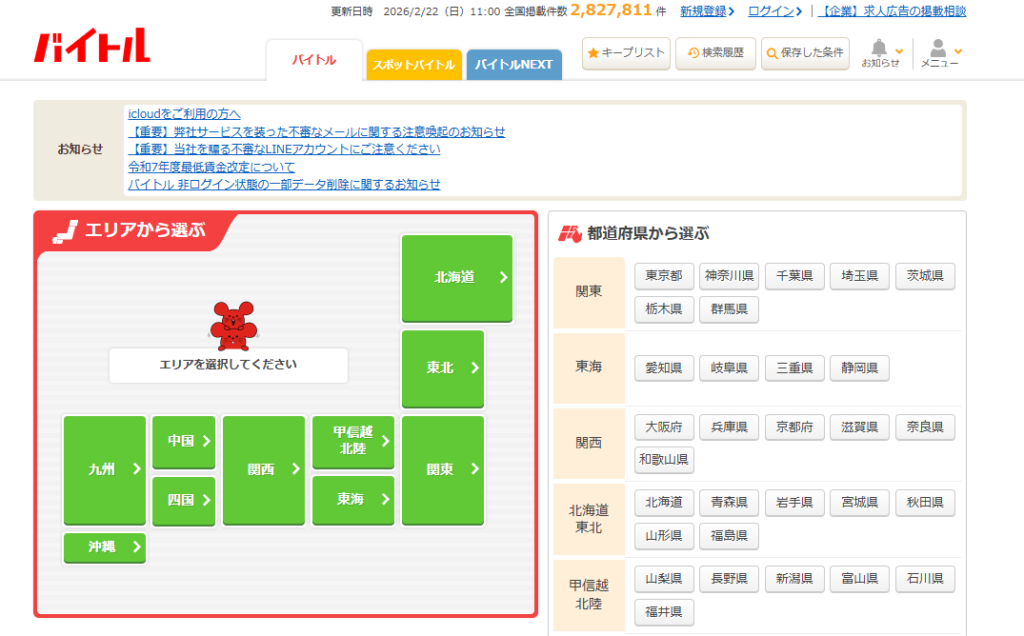Click the バイトル logo
Viewport: 1024px width, 636px height.
[92, 46]
